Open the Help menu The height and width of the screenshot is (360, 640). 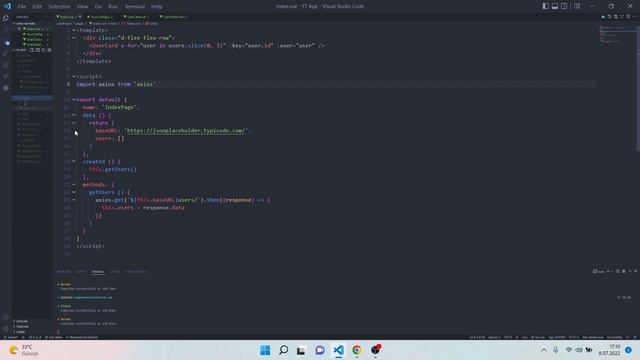click(x=157, y=7)
